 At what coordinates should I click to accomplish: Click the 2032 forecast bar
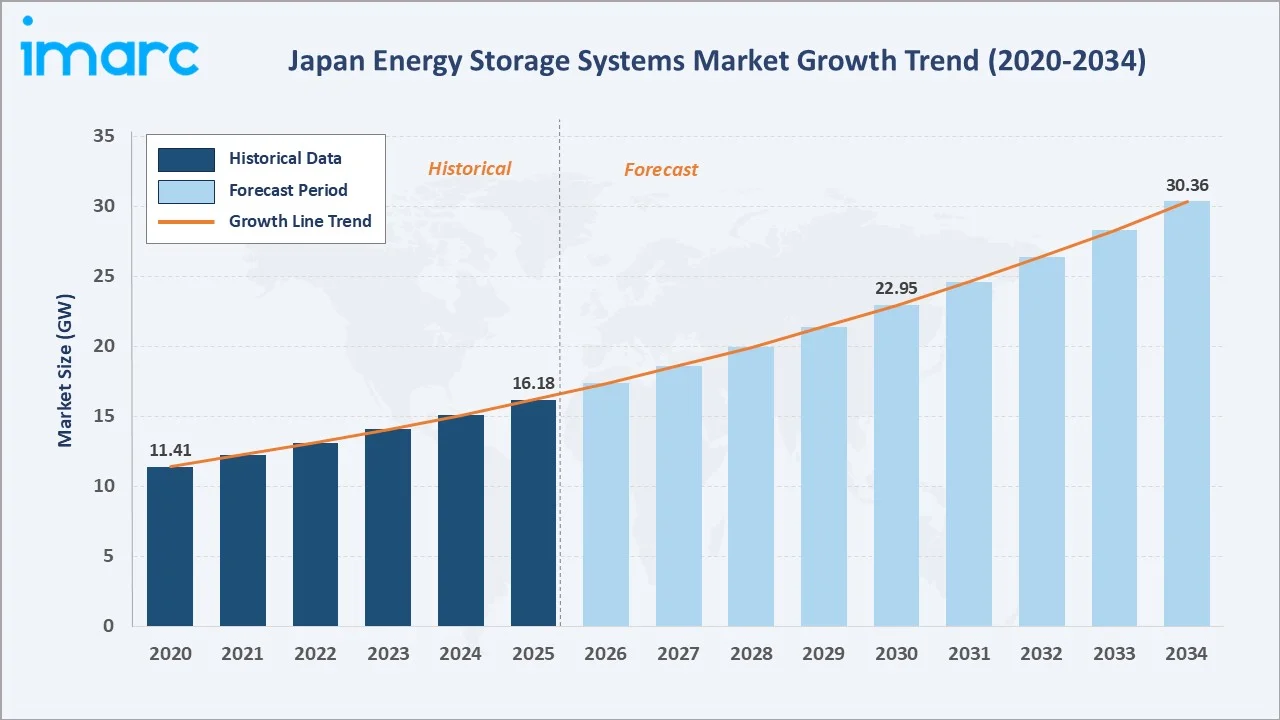pos(1042,441)
